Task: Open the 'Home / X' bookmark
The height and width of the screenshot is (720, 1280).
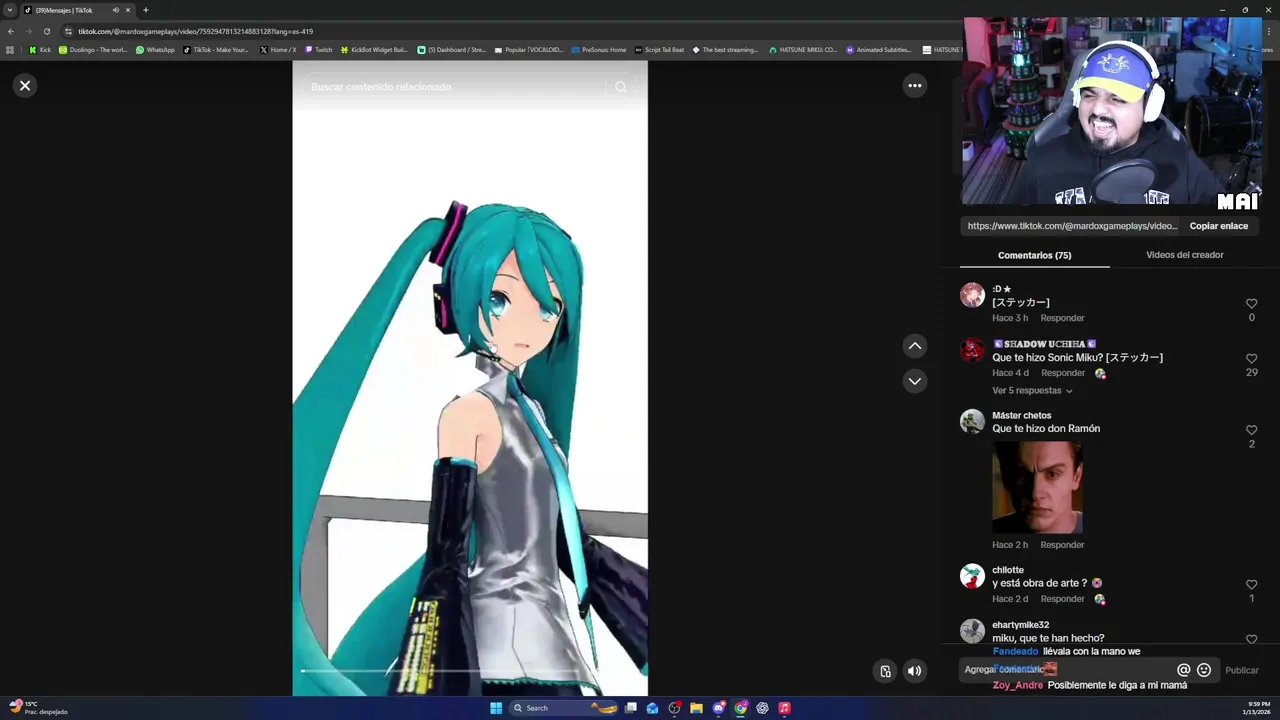Action: tap(278, 50)
